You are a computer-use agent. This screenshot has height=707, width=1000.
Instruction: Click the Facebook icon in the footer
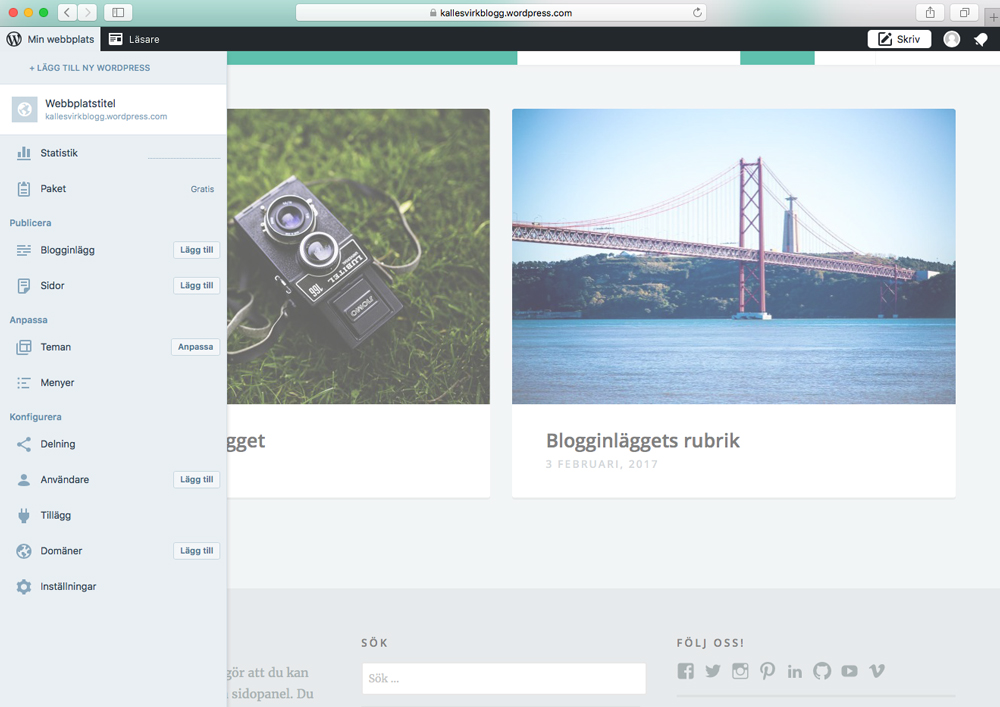pyautogui.click(x=685, y=671)
